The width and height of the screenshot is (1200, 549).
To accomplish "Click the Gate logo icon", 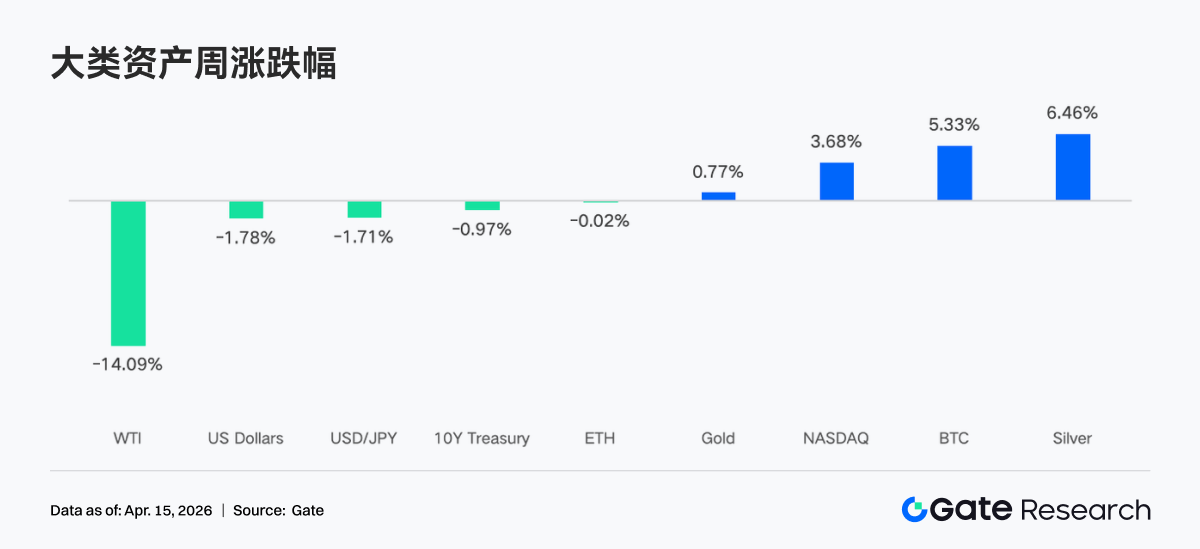I will tap(914, 510).
